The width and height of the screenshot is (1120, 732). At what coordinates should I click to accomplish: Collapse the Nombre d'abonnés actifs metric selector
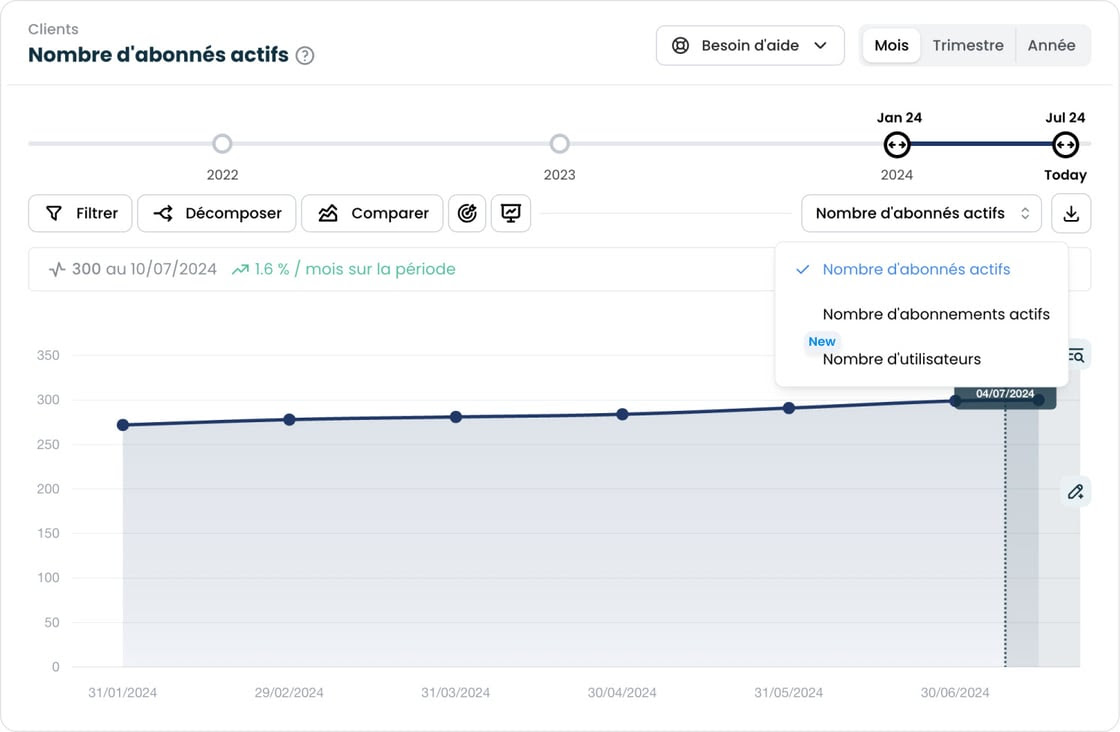tap(920, 213)
